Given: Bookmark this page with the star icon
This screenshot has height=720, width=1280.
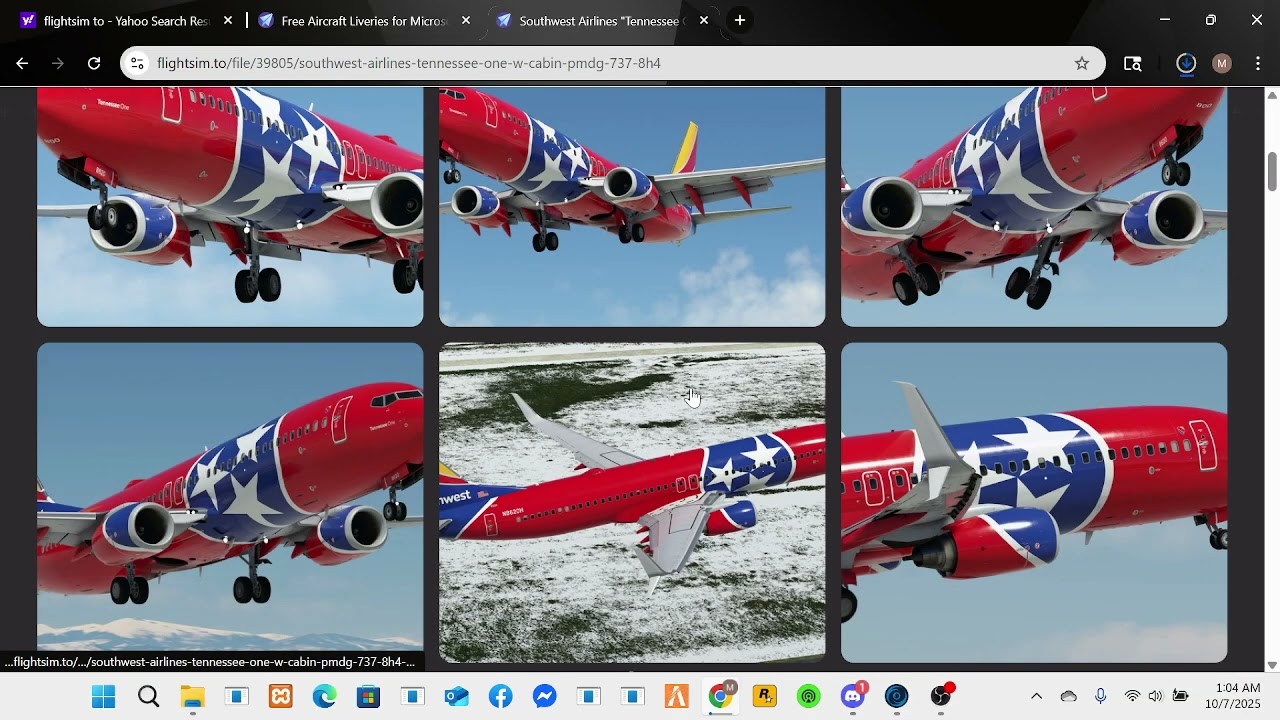Looking at the screenshot, I should point(1082,63).
